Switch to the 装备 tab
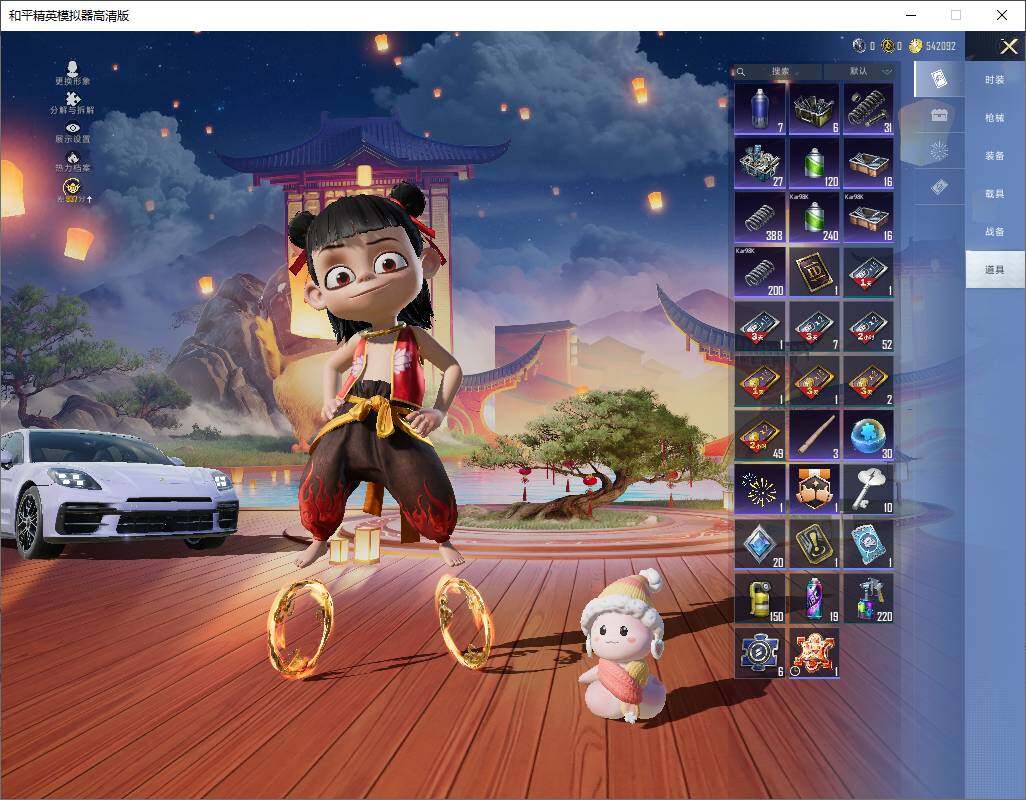 [x=995, y=156]
